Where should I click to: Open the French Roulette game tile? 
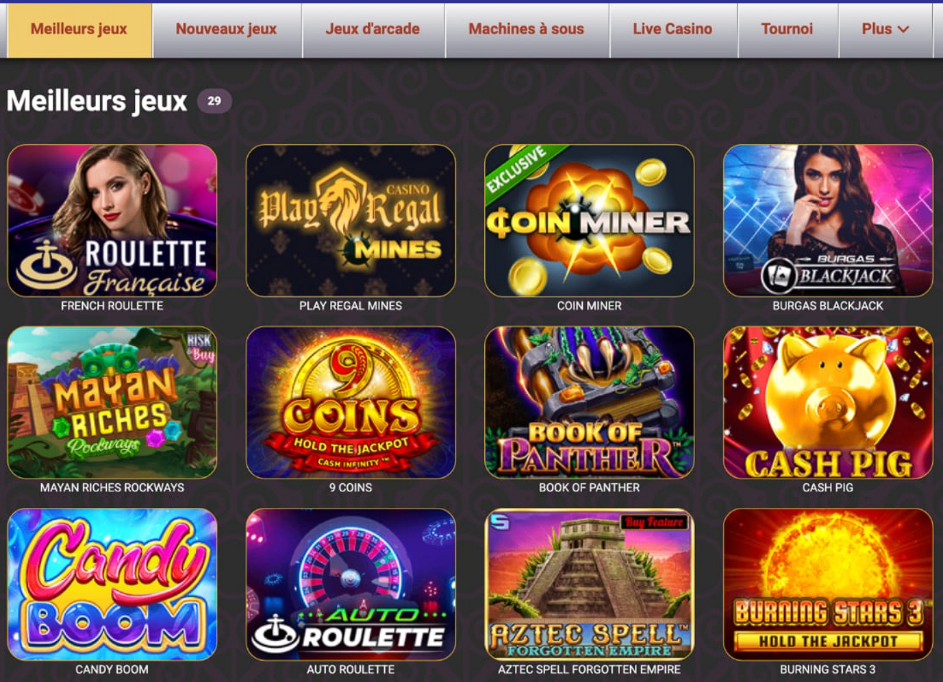point(112,221)
